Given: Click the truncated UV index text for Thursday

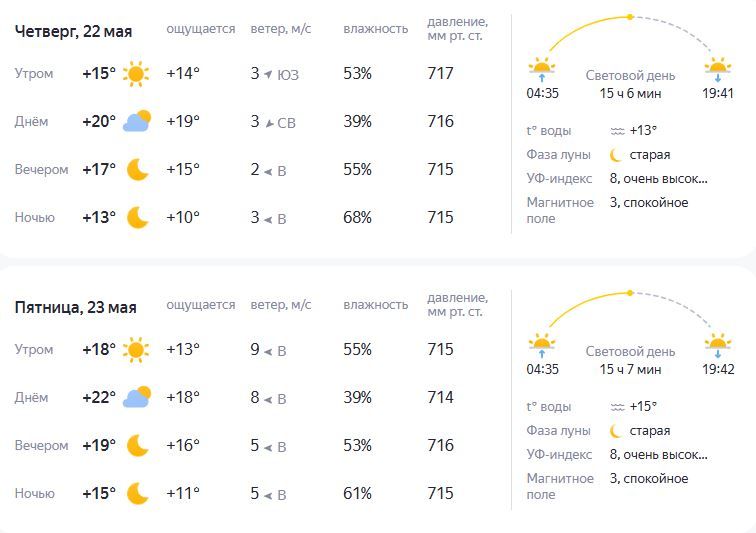Looking at the screenshot, I should tap(659, 179).
